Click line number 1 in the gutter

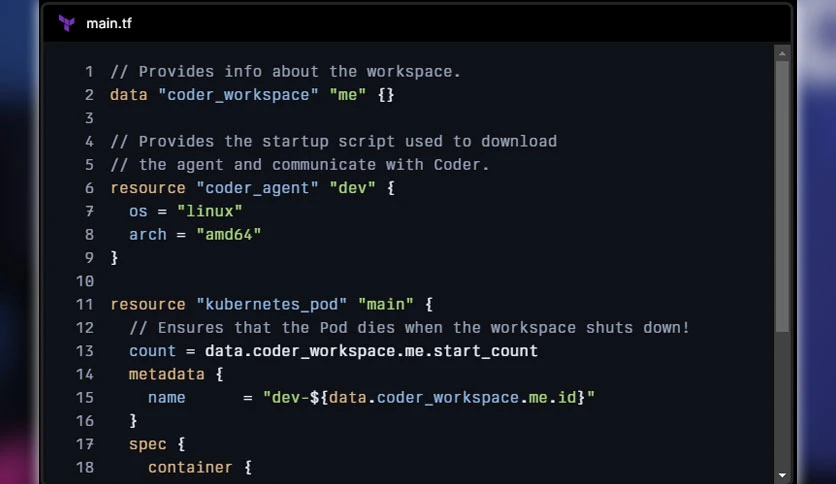(x=89, y=71)
